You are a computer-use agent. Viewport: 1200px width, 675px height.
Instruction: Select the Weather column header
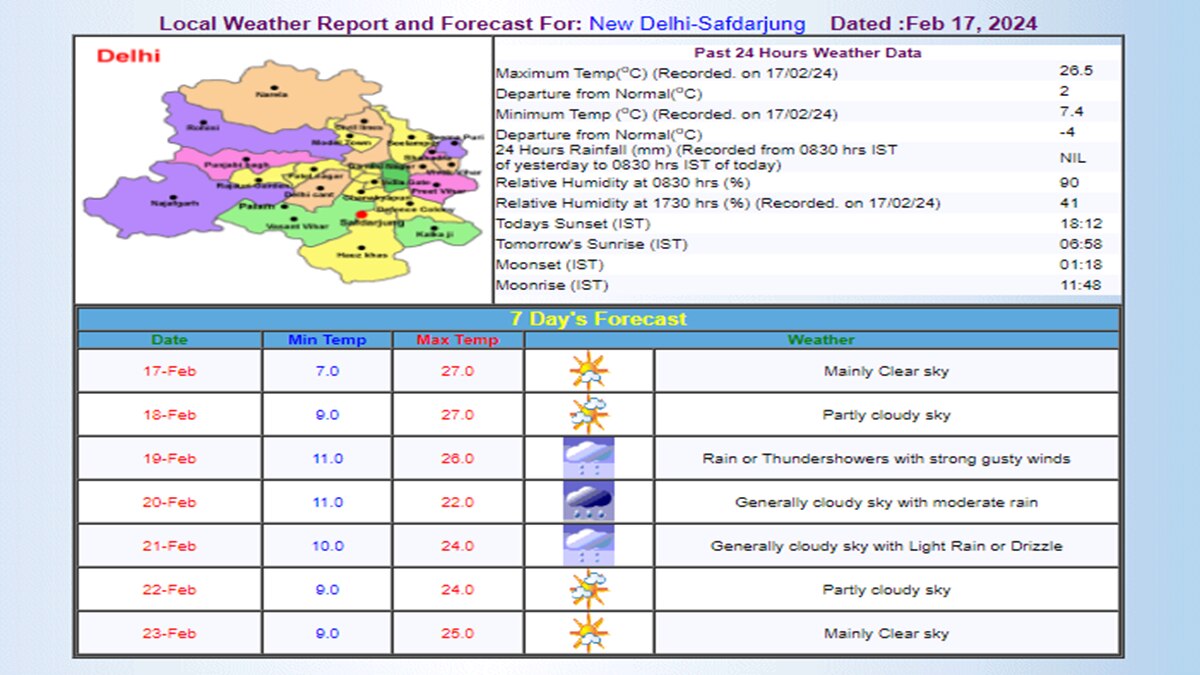(821, 340)
